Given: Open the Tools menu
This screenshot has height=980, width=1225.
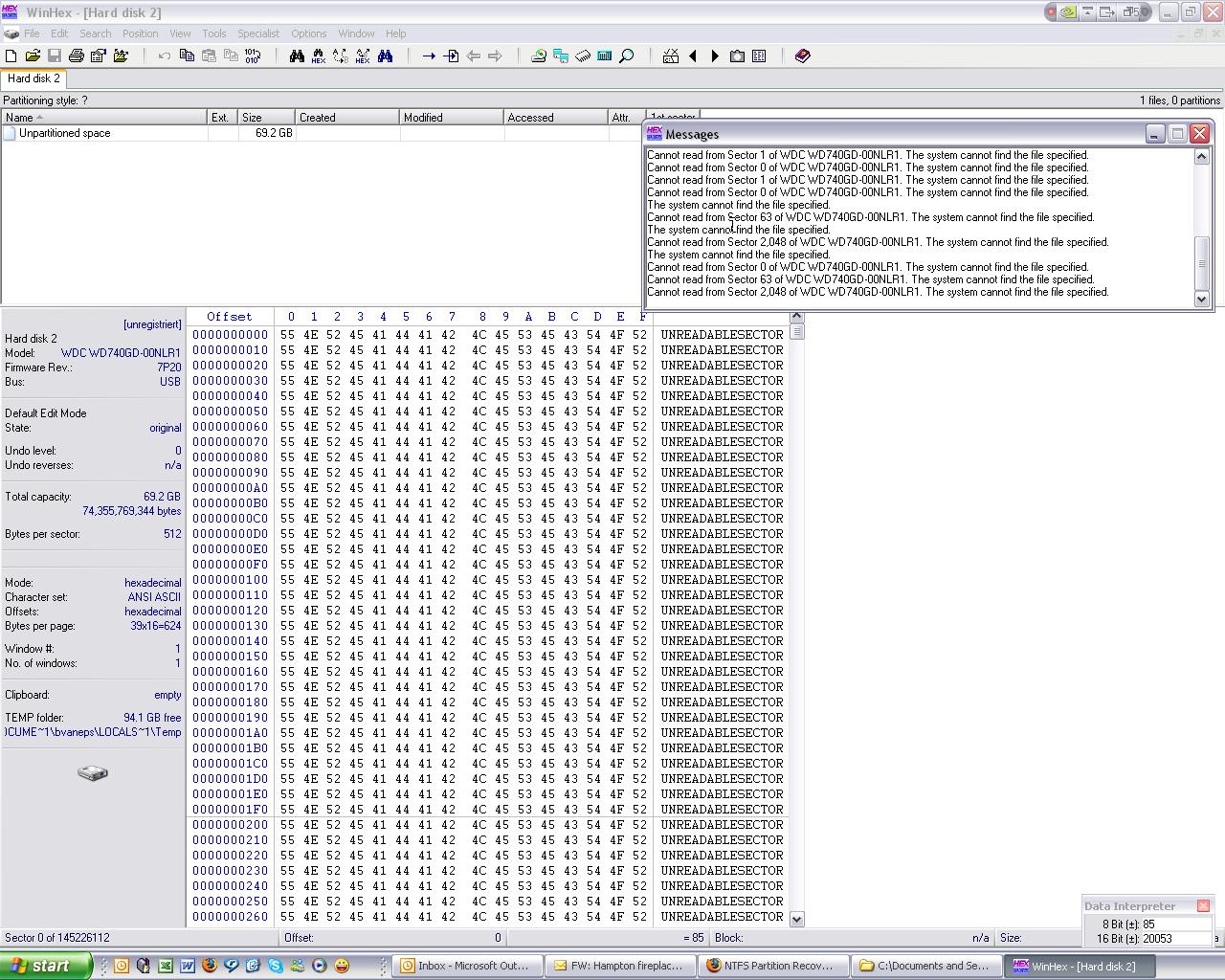Looking at the screenshot, I should click(x=214, y=33).
